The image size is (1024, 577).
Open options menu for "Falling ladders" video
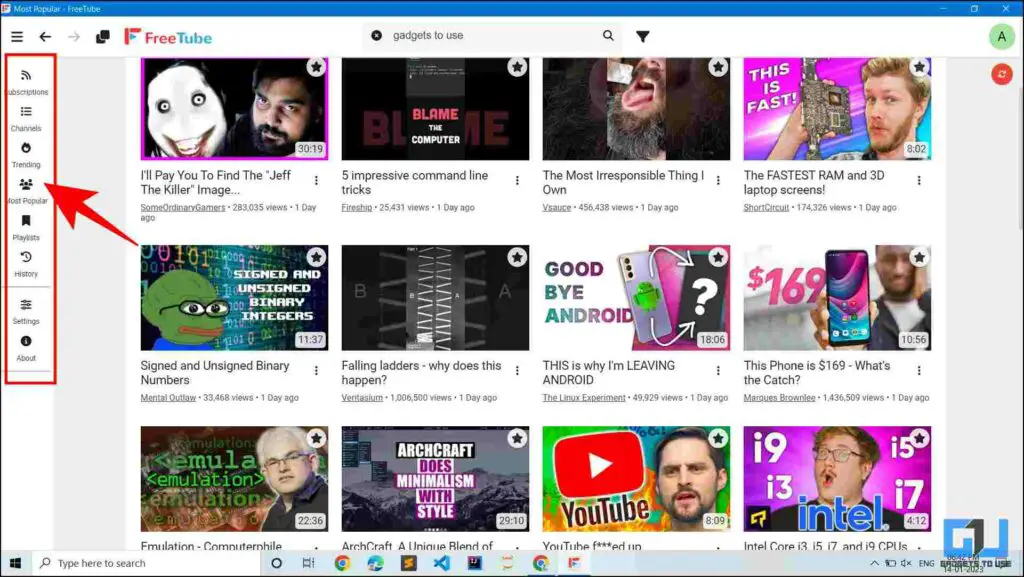click(x=517, y=371)
